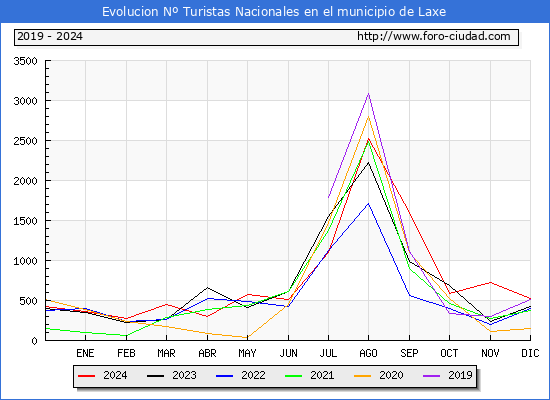The height and width of the screenshot is (400, 550).
Task: Click the 500 y-axis value
Action: click(28, 301)
